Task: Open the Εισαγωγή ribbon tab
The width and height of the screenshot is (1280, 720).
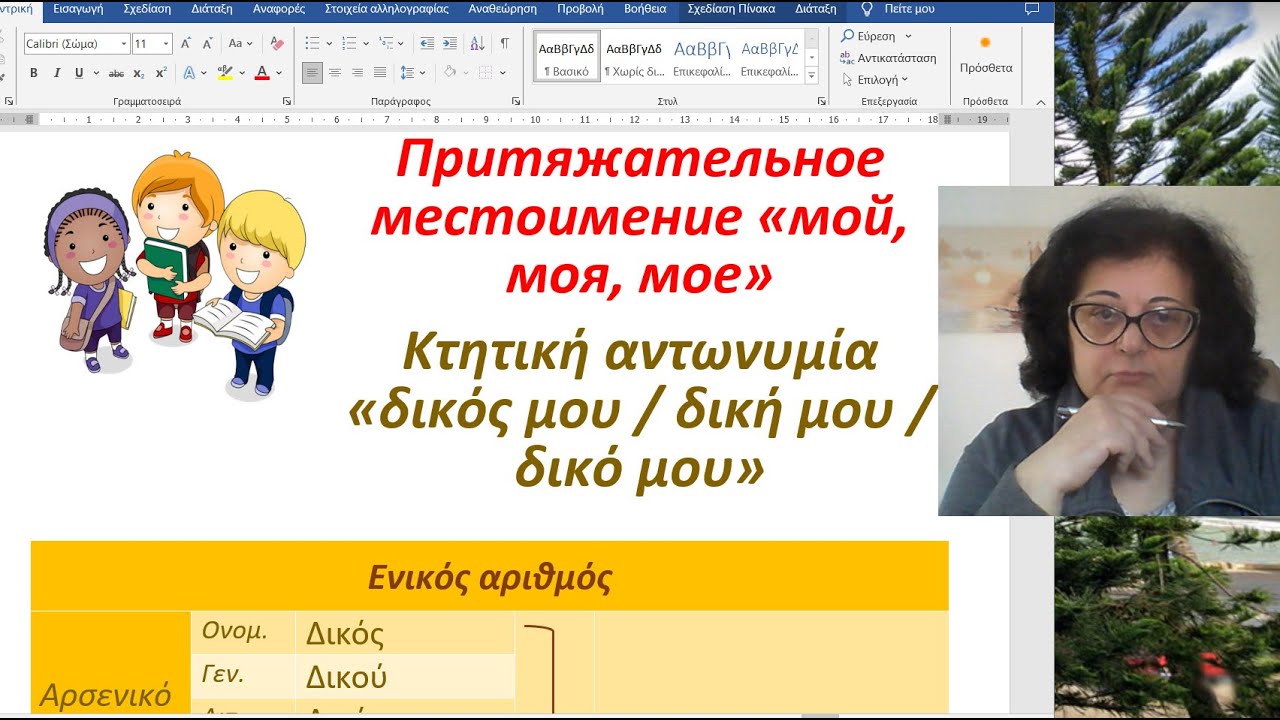Action: click(x=79, y=9)
